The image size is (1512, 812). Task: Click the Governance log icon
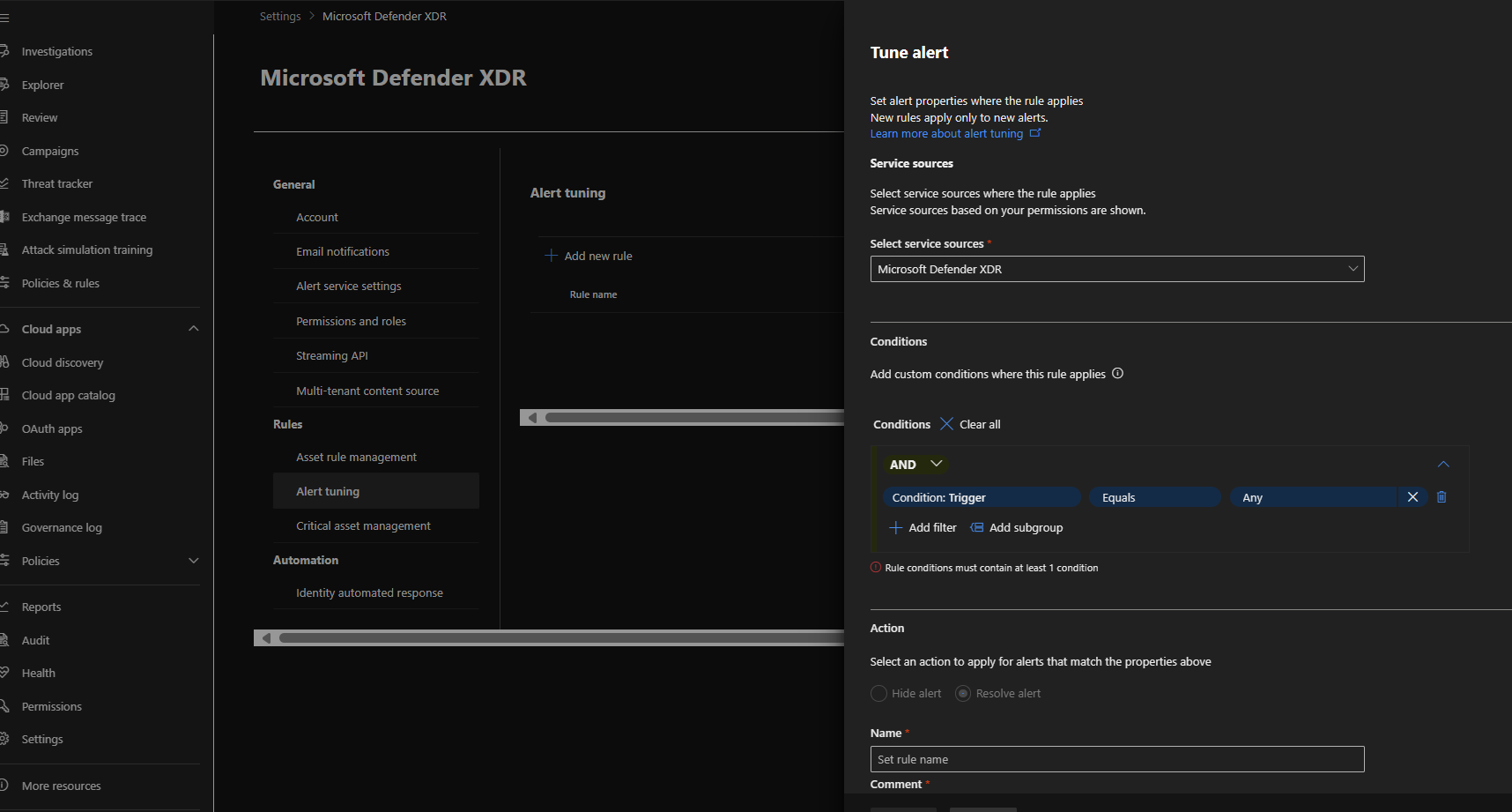(x=4, y=527)
